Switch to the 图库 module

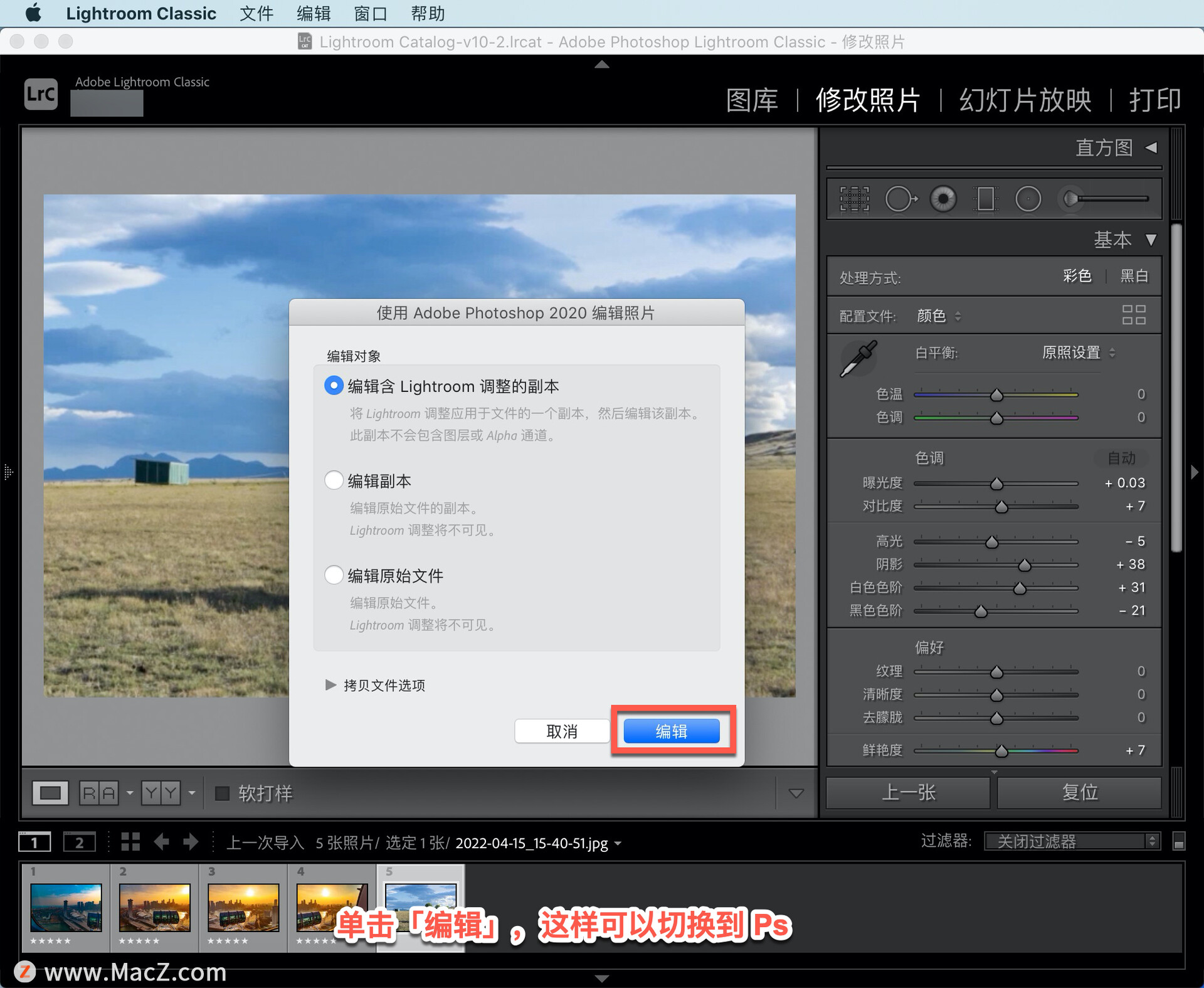click(752, 100)
